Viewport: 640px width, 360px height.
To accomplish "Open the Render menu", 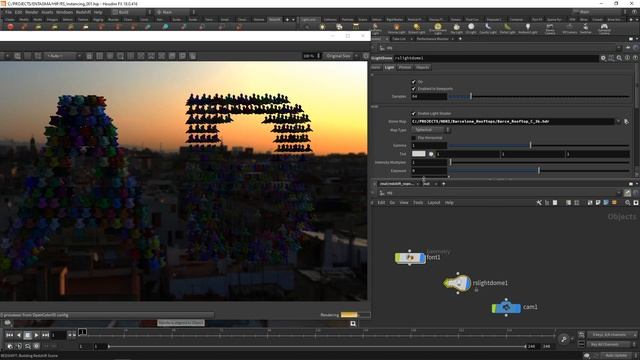I will 31,12.
